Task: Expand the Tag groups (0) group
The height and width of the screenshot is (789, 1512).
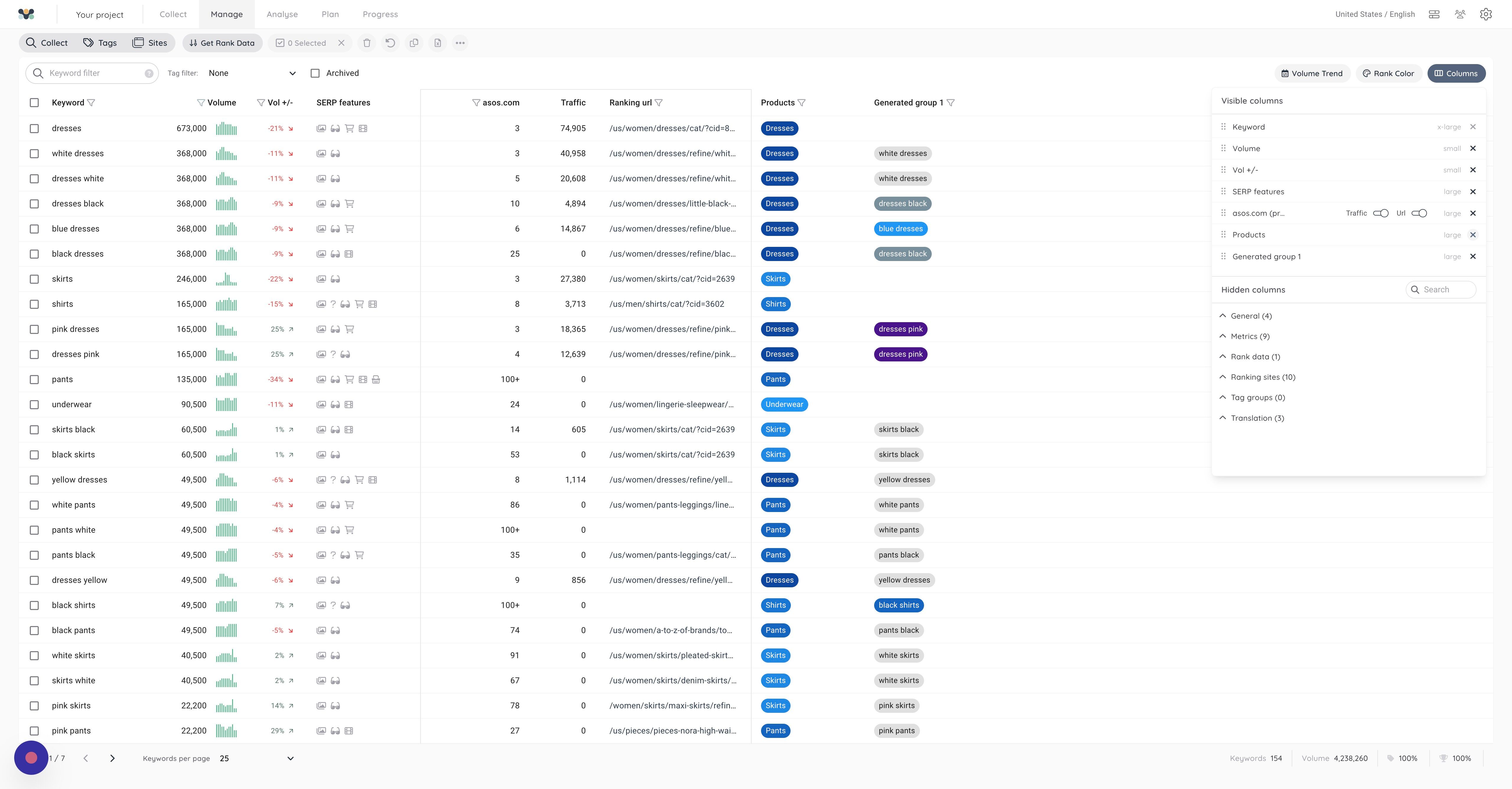Action: coord(1252,398)
